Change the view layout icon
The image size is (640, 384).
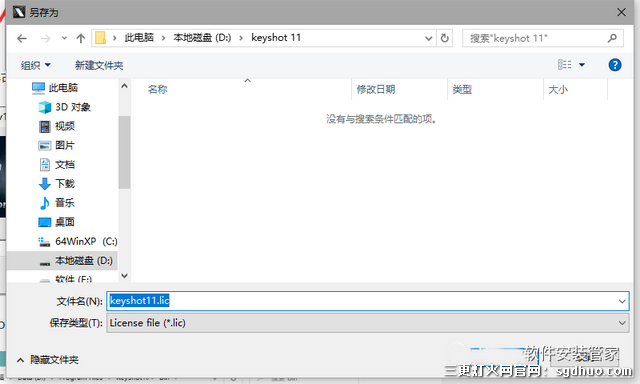pyautogui.click(x=564, y=64)
